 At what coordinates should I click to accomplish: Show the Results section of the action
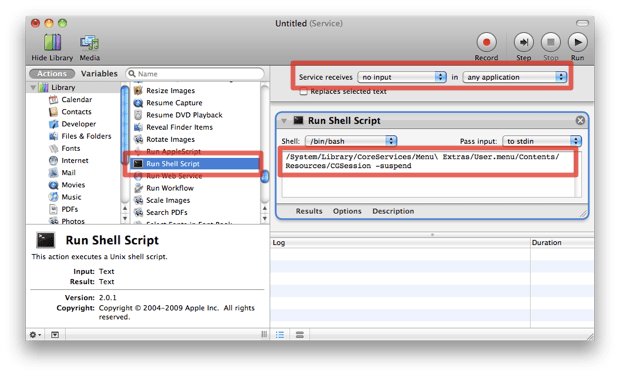point(309,211)
